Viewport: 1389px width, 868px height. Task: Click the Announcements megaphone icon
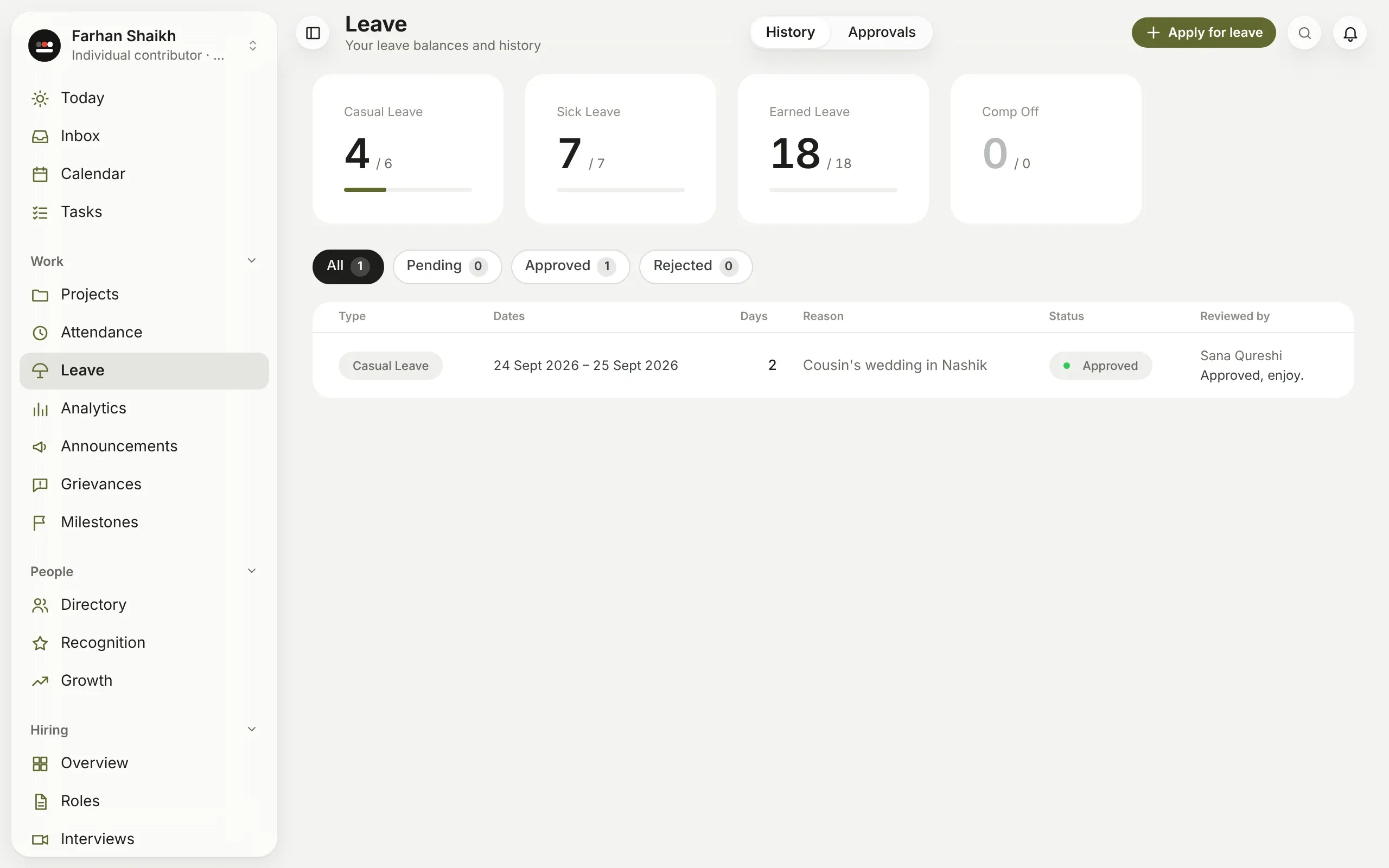pyautogui.click(x=40, y=446)
